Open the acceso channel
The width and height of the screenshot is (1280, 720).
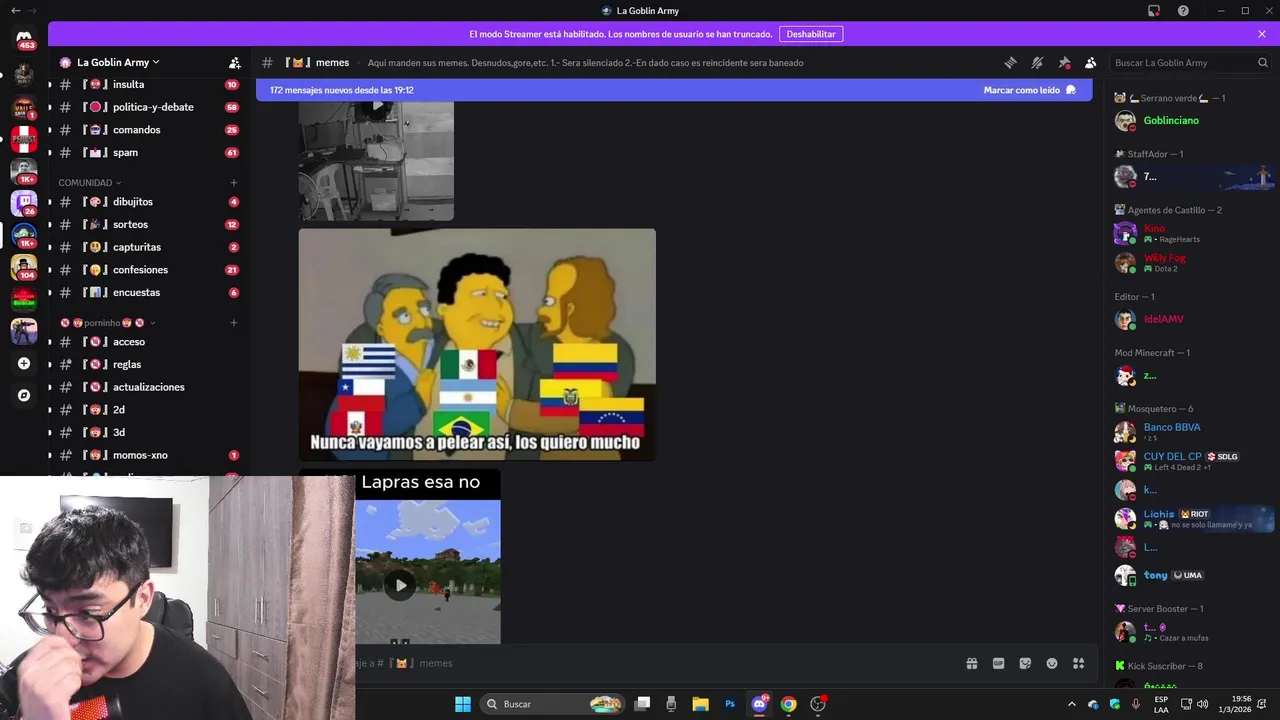point(149,342)
